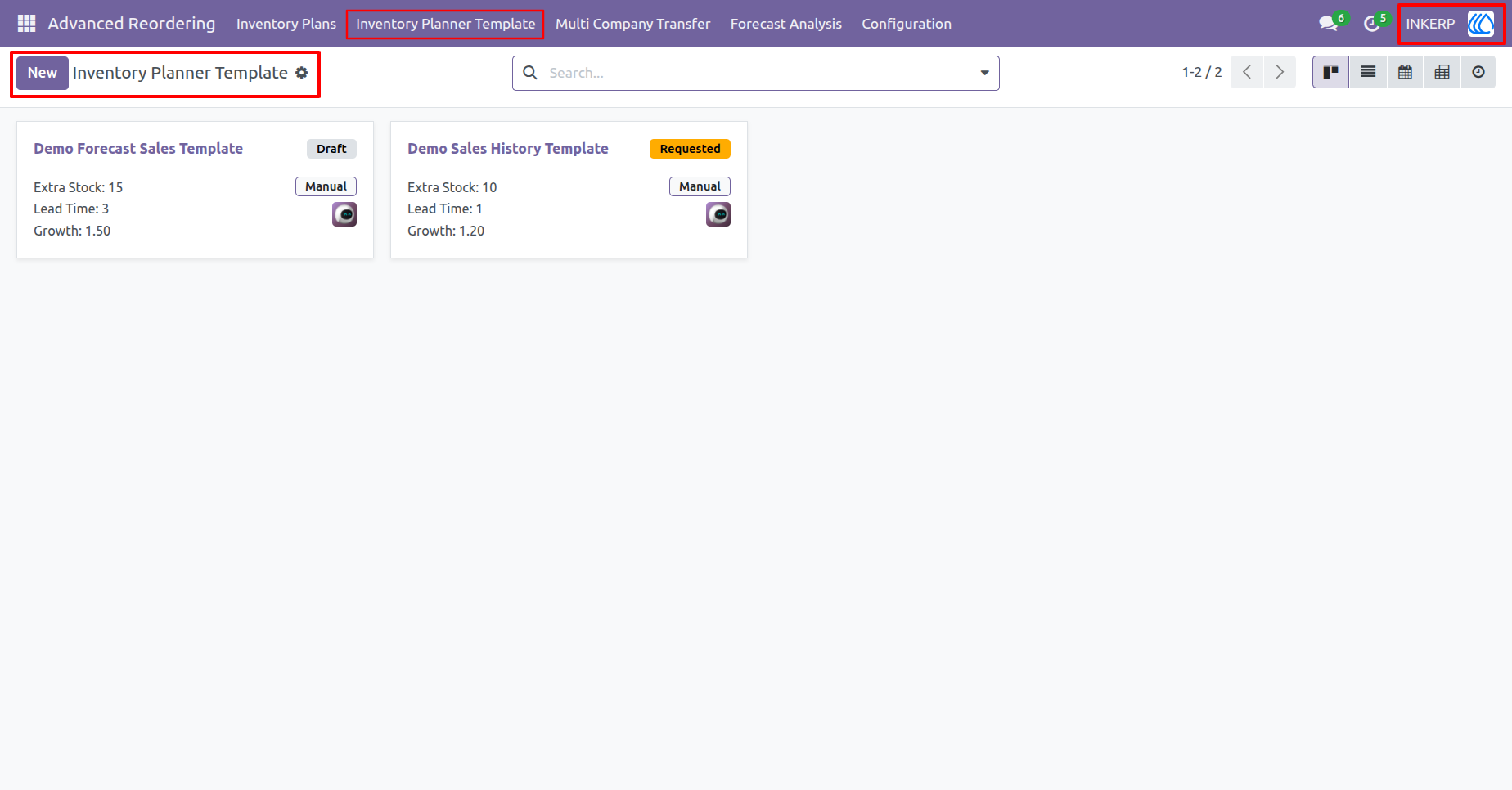Switch to Activity view
The height and width of the screenshot is (790, 1512).
(x=1478, y=73)
